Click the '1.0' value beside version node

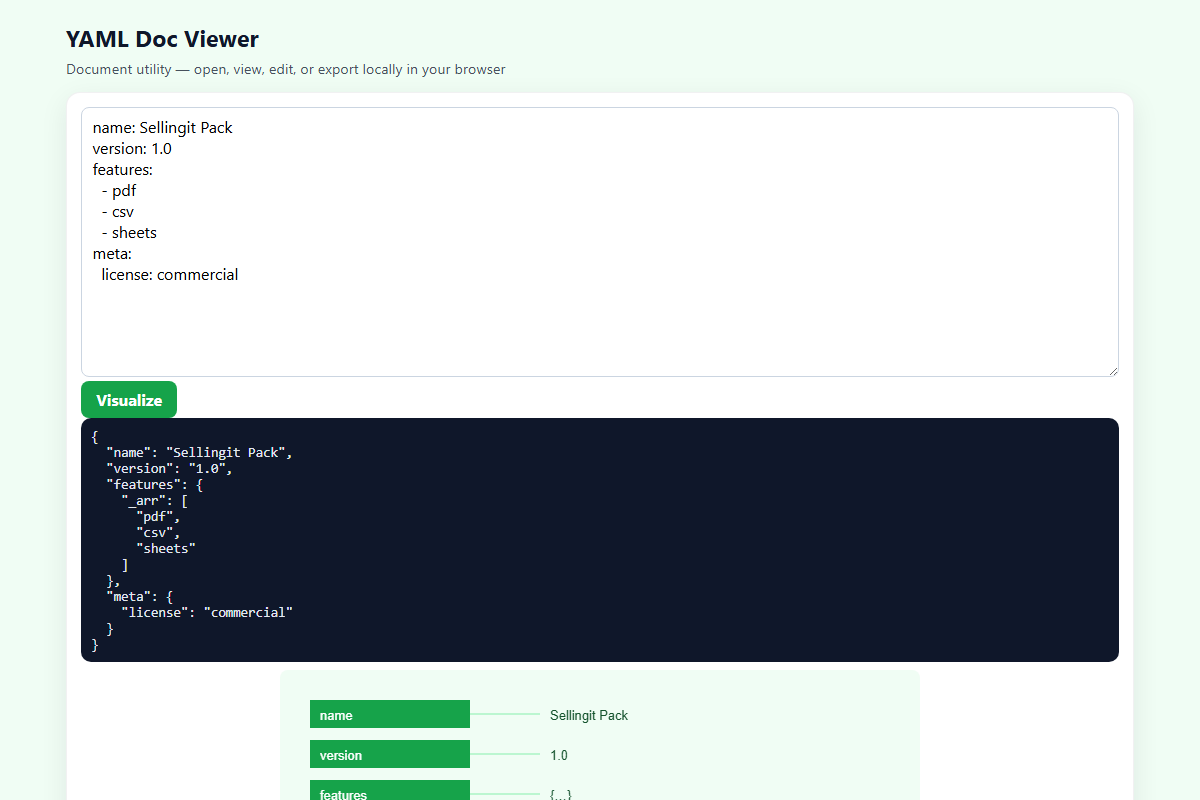[559, 755]
